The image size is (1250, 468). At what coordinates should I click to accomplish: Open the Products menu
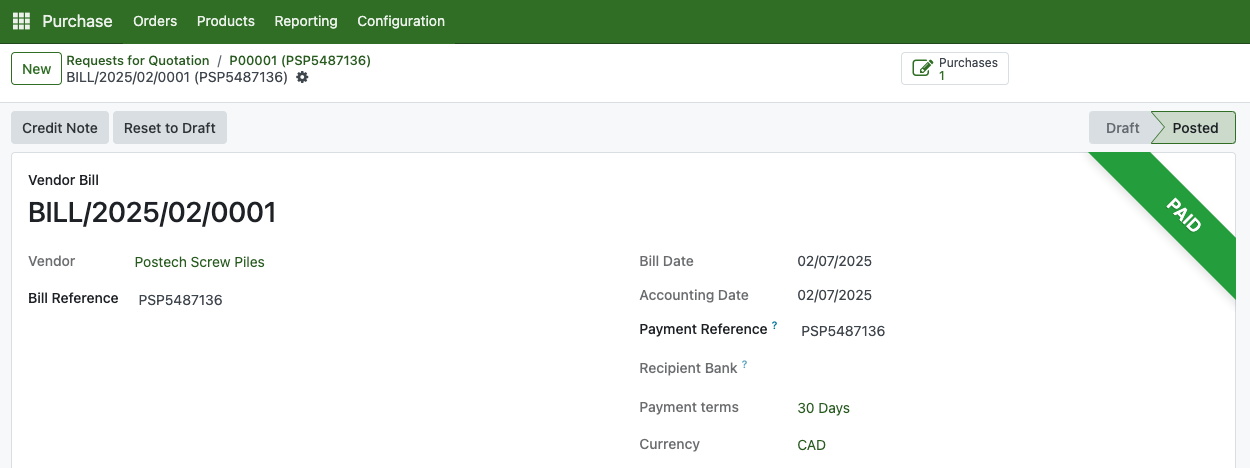coord(226,21)
